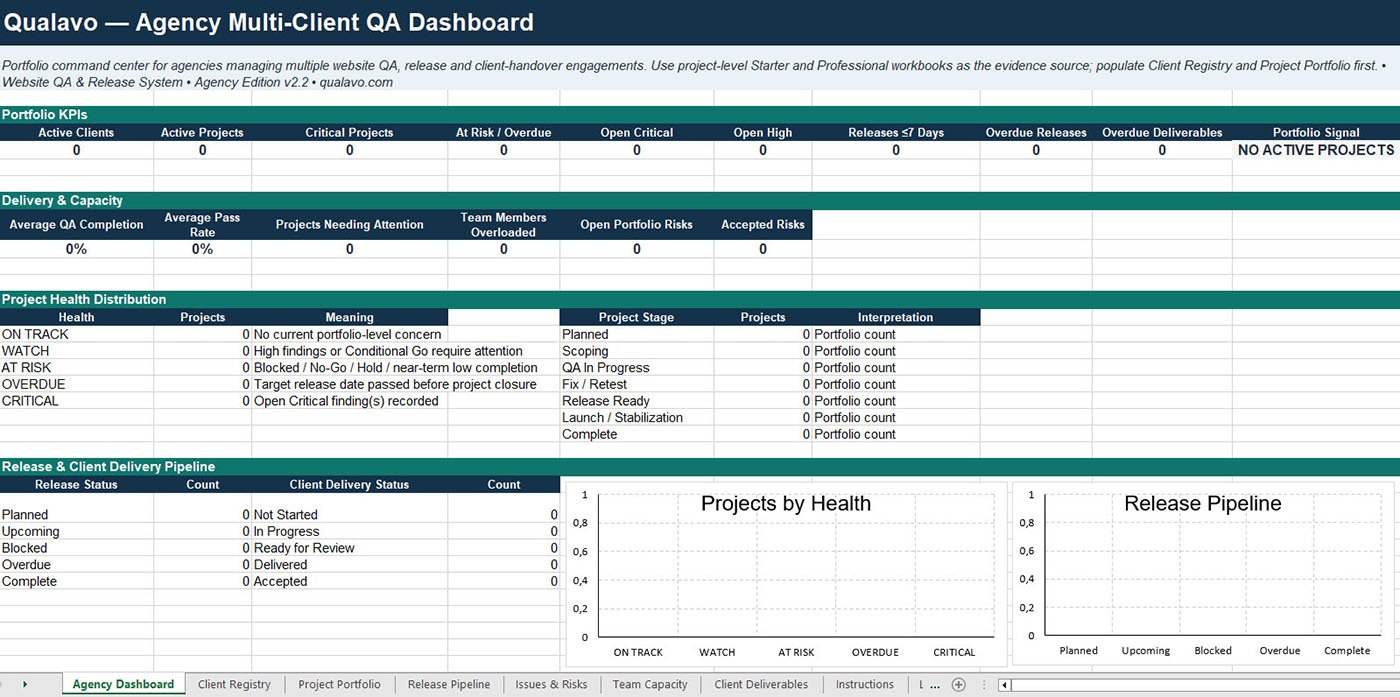Screen dimensions: 1400x697
Task: Select the Agency Dashboard sheet tab
Action: click(123, 685)
